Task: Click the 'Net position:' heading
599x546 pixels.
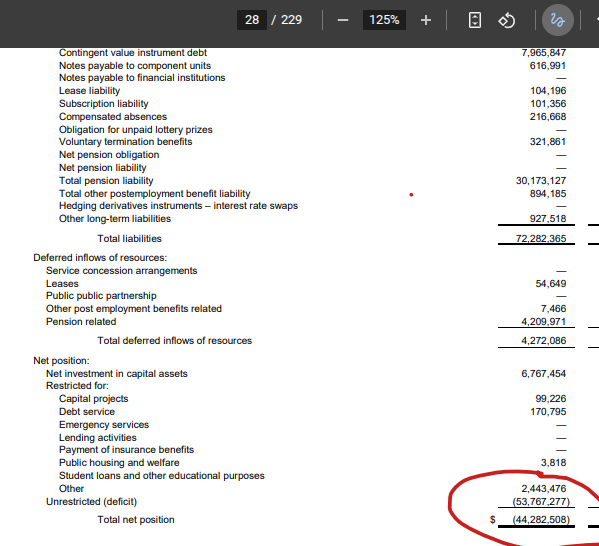Action: pyautogui.click(x=62, y=361)
